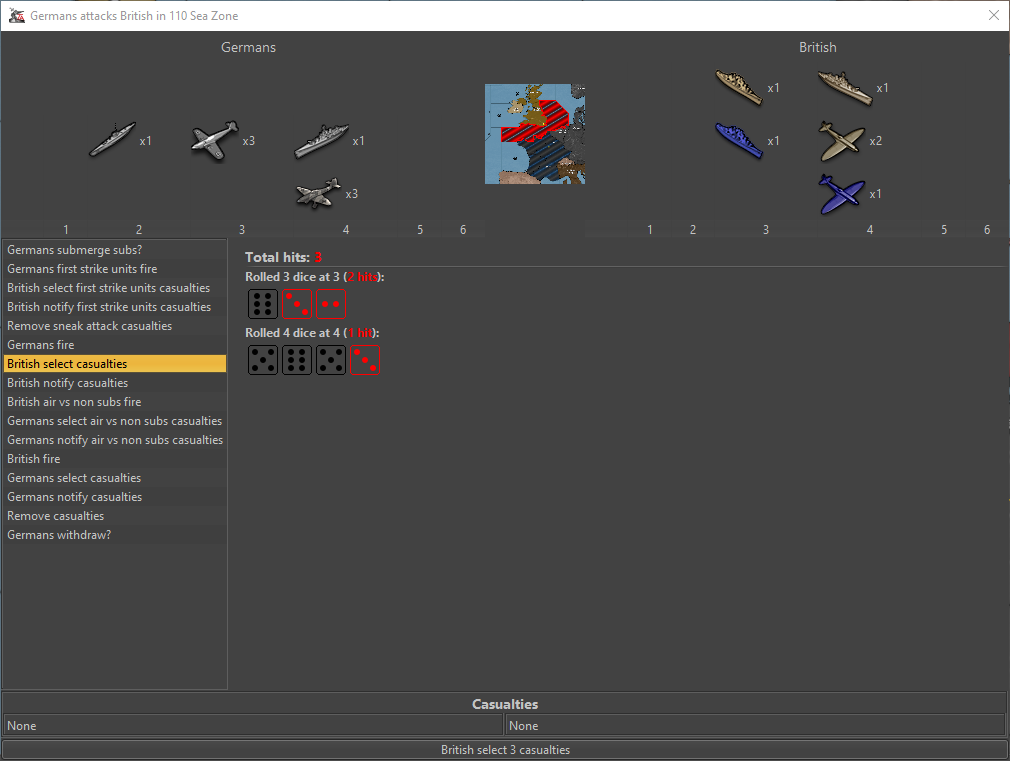Select the tan British battleship icon
Image resolution: width=1010 pixels, height=761 pixels.
point(845,87)
